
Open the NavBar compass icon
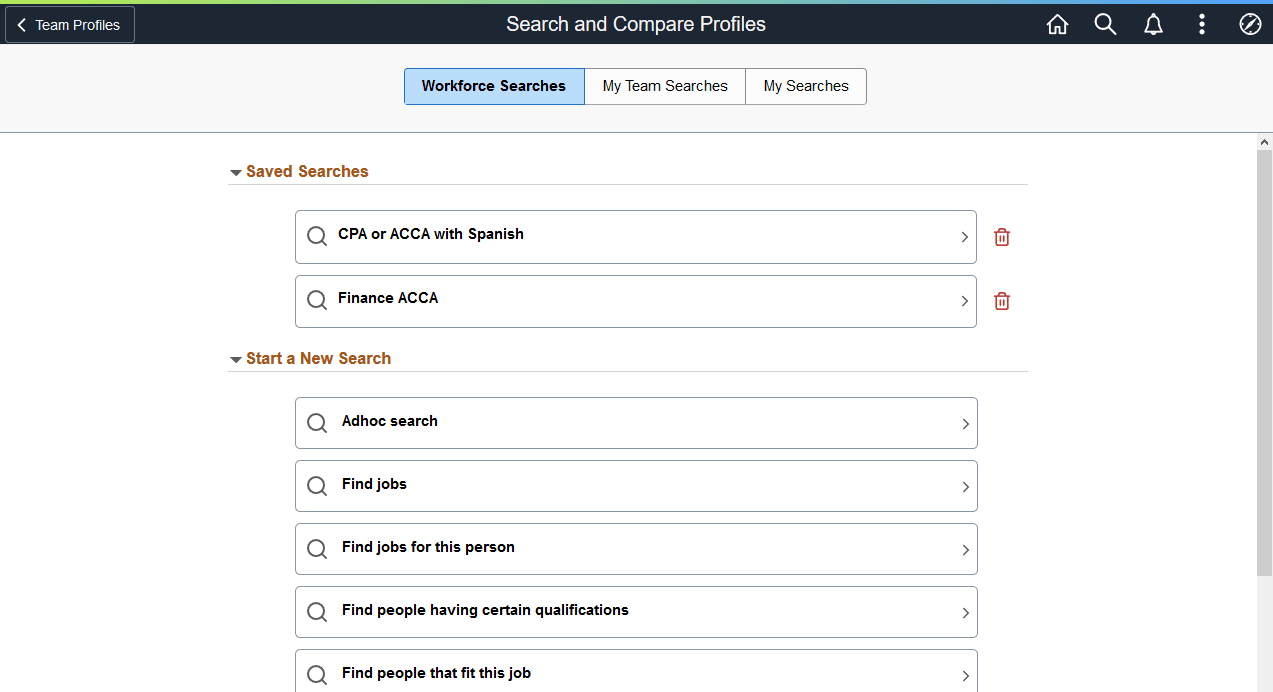coord(1249,23)
